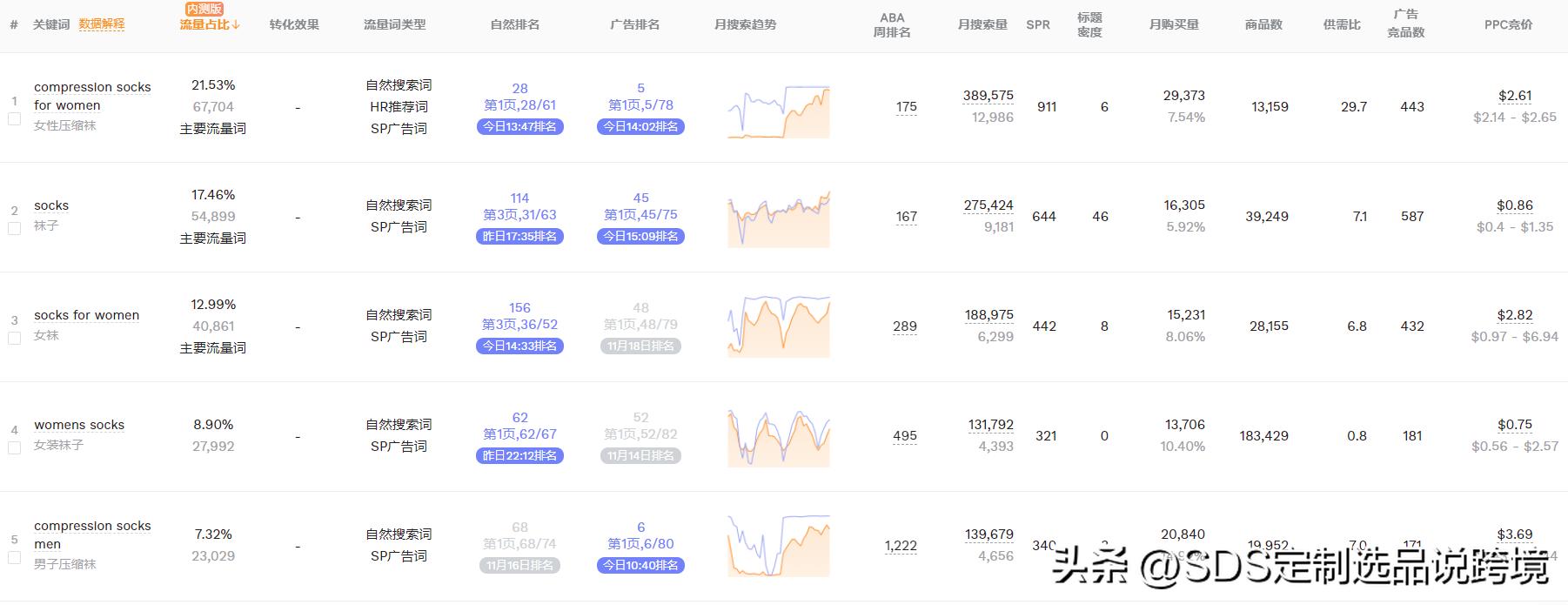Open the monthly trend chart for socks
The width and height of the screenshot is (1568, 605).
(779, 219)
